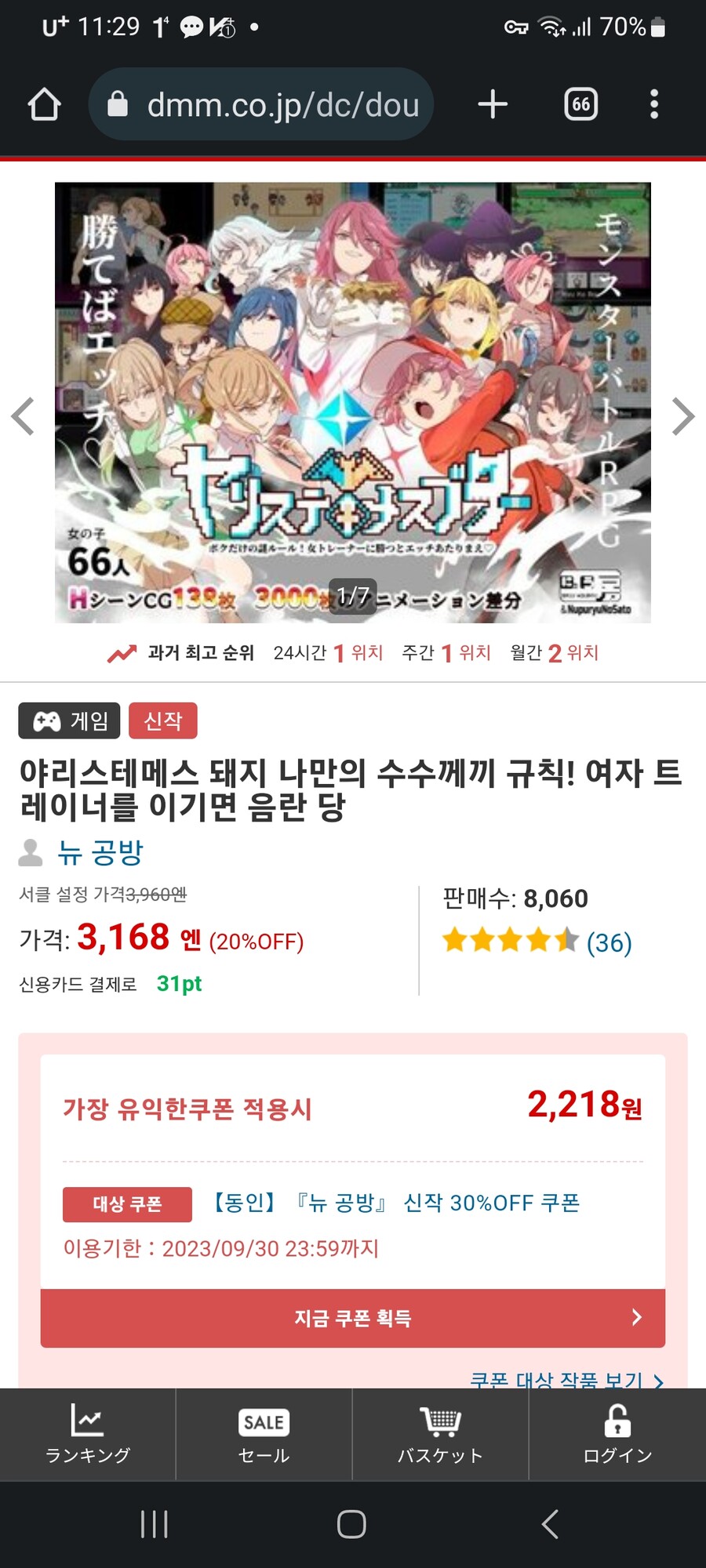706x1568 pixels.
Task: Tap the product cover image thumbnail
Action: pyautogui.click(x=353, y=403)
